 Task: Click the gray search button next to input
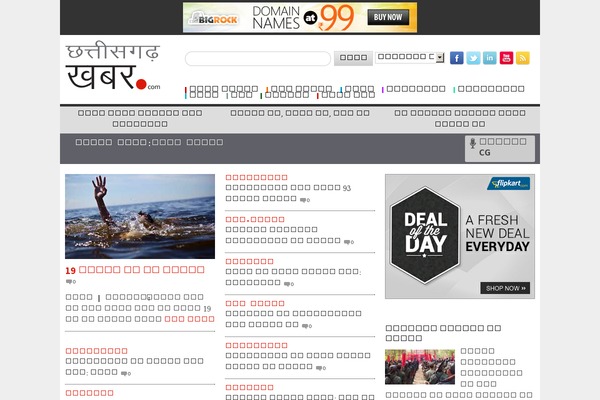(x=353, y=58)
